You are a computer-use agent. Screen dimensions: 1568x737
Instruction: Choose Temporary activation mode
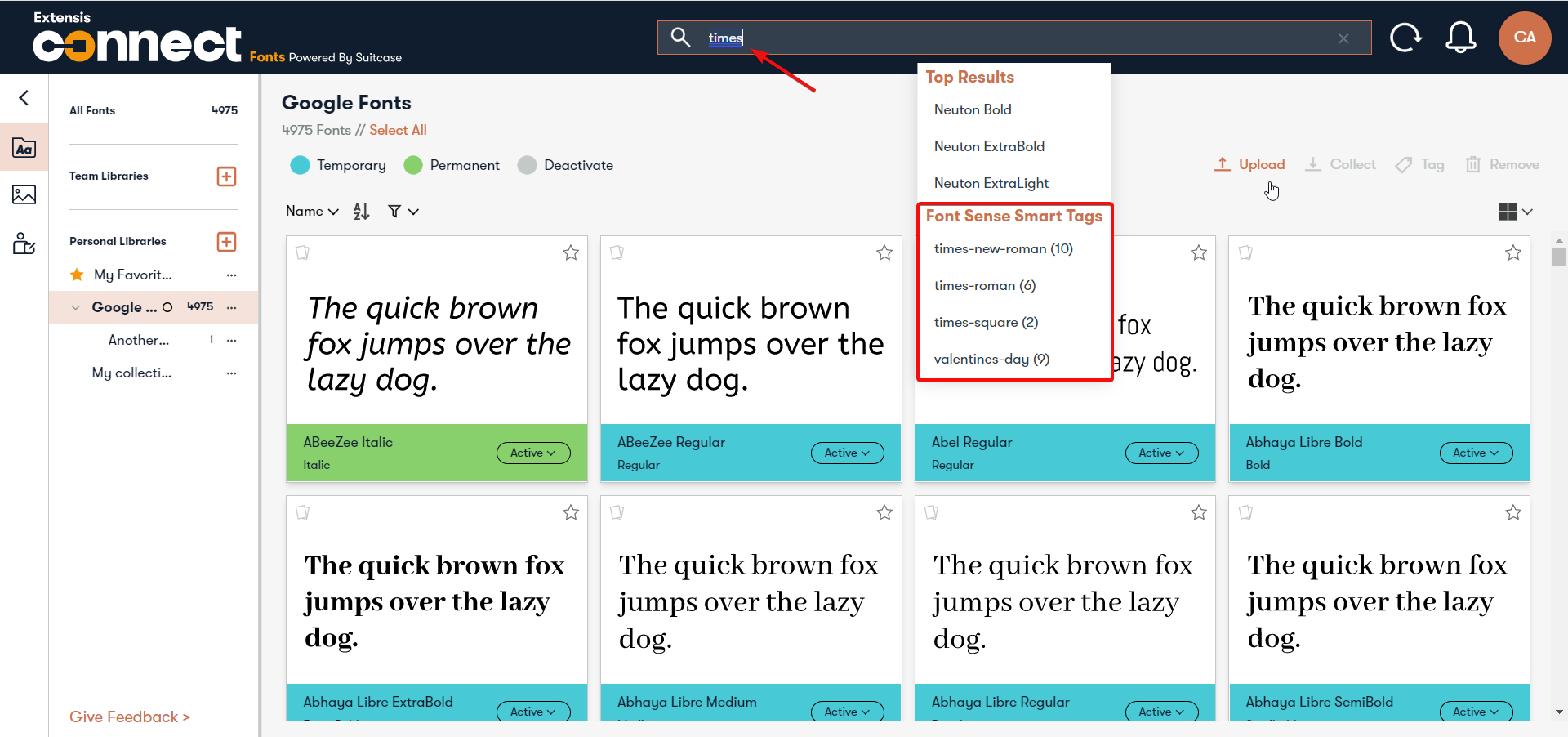tap(338, 165)
